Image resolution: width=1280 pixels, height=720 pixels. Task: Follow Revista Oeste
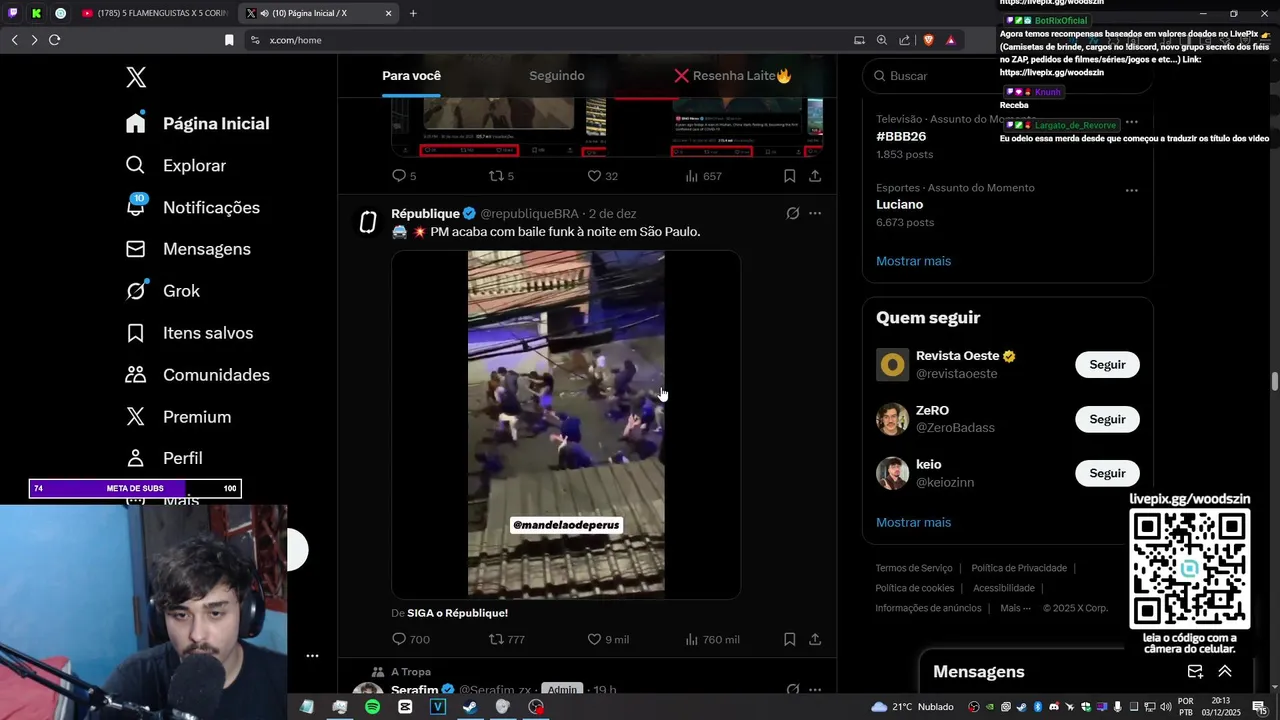click(x=1107, y=365)
